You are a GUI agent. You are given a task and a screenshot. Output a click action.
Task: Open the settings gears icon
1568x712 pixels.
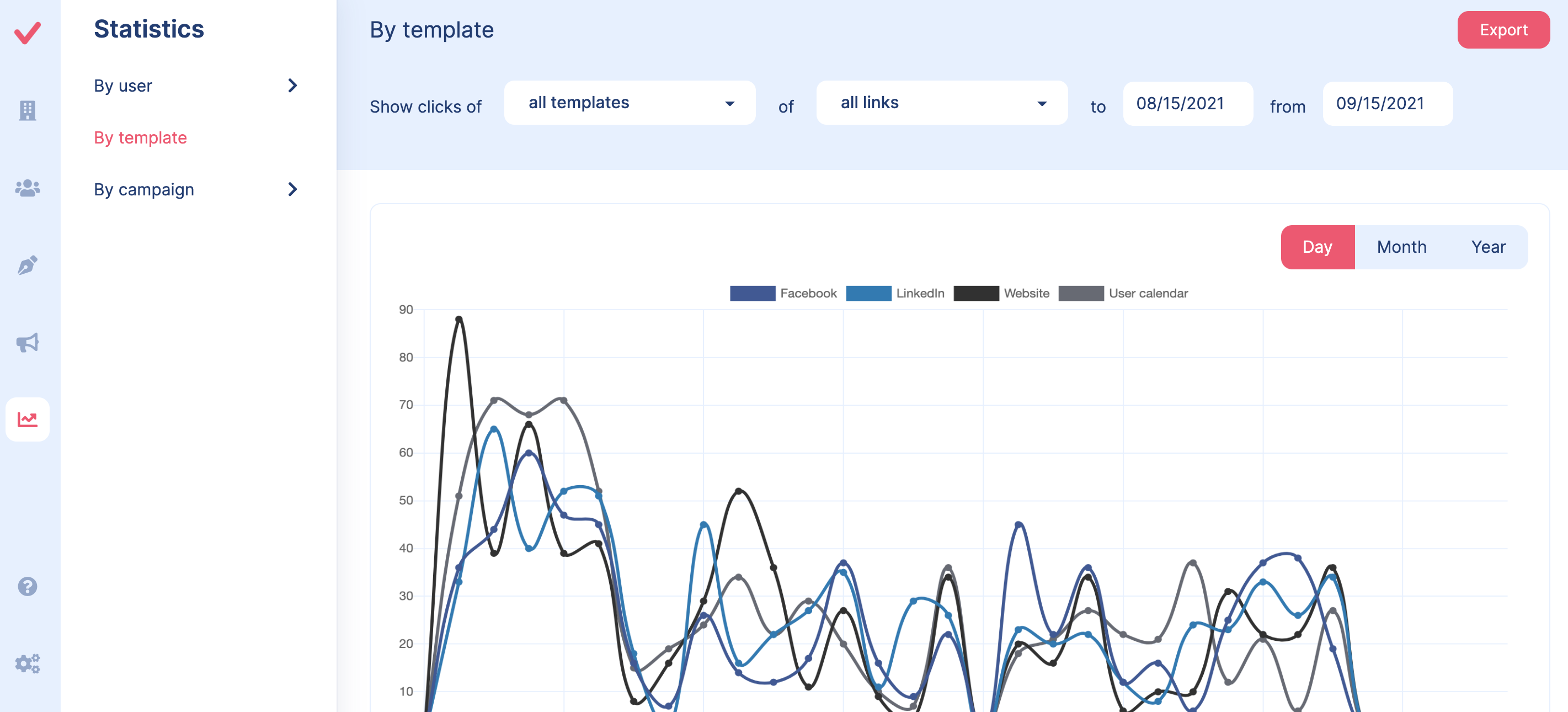28,663
